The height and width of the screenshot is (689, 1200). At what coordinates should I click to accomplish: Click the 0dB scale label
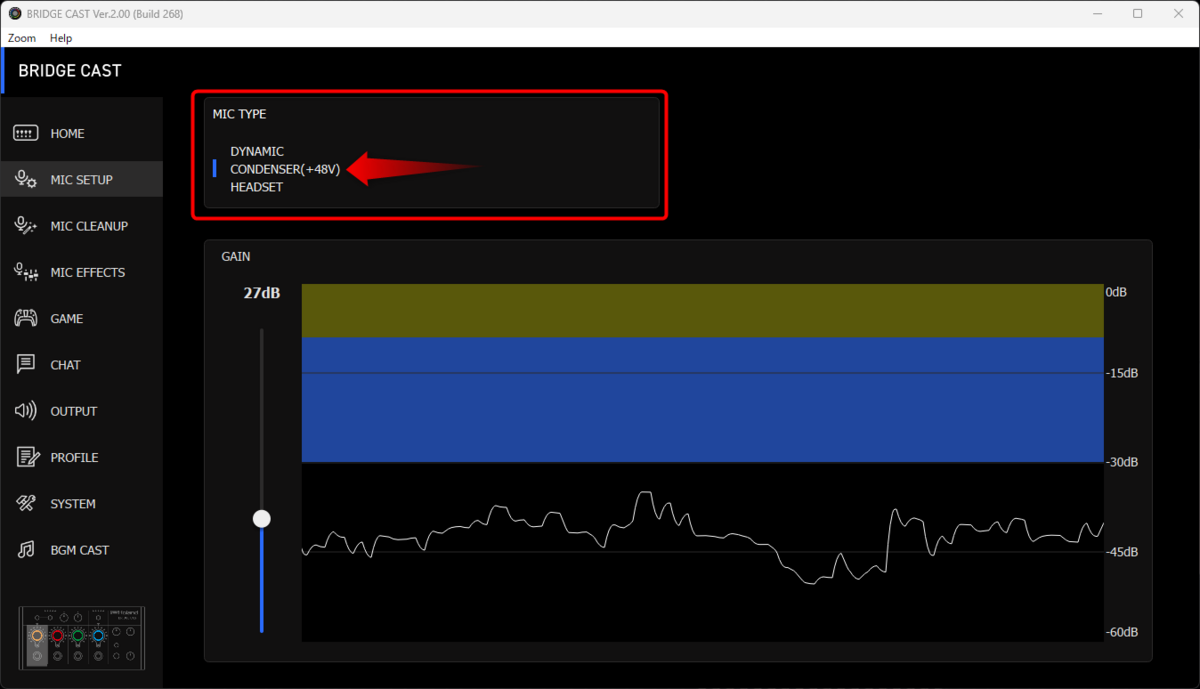point(1116,292)
